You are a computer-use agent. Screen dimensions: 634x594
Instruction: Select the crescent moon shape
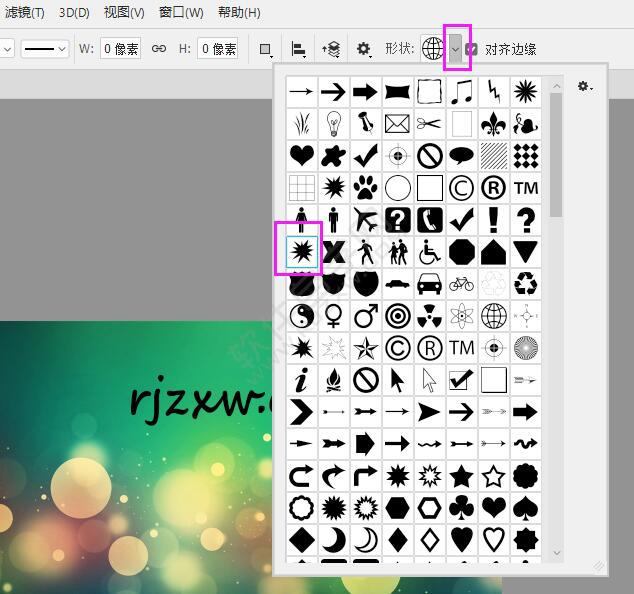tap(334, 540)
